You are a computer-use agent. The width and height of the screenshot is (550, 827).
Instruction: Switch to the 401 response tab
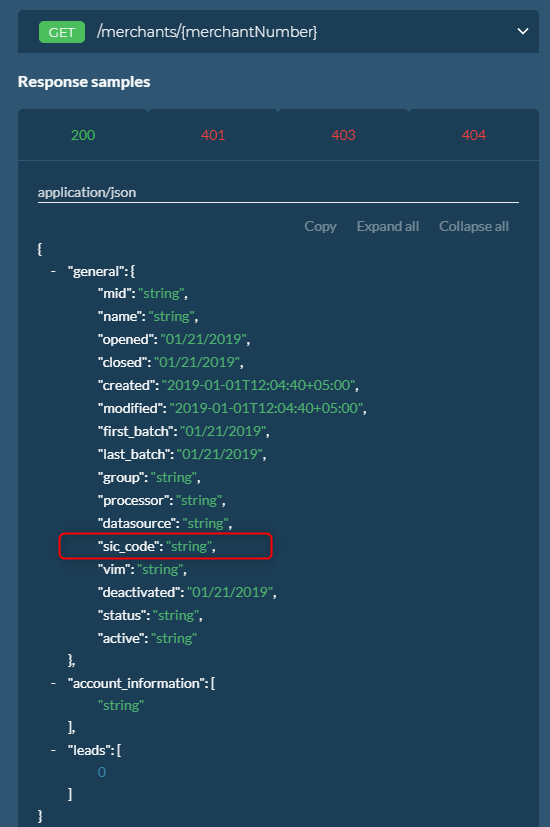(x=213, y=135)
